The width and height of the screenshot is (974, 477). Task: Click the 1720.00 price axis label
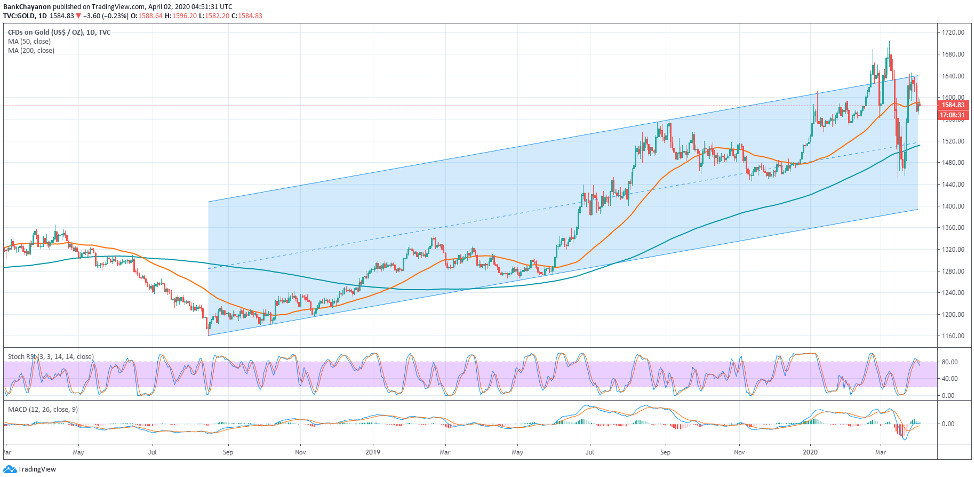[x=951, y=32]
